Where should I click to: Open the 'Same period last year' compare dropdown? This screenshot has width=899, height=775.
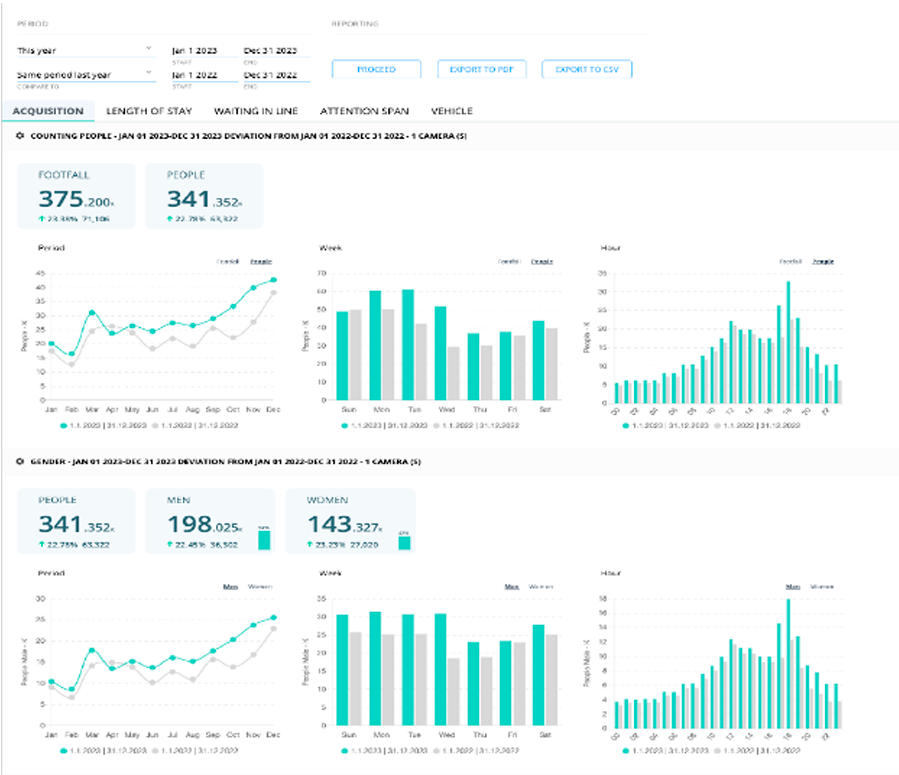(86, 75)
